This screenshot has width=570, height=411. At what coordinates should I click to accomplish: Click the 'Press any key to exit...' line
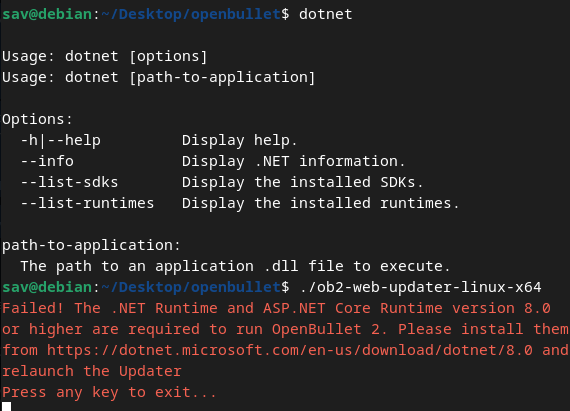click(109, 392)
